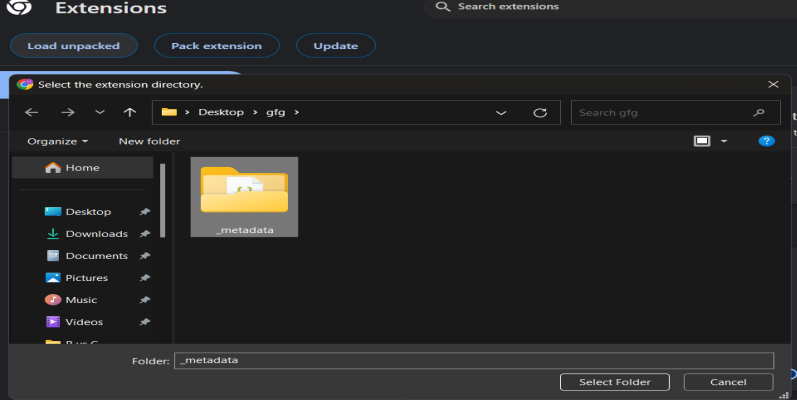Click the pin icon next to Music
The image size is (797, 402).
145,300
